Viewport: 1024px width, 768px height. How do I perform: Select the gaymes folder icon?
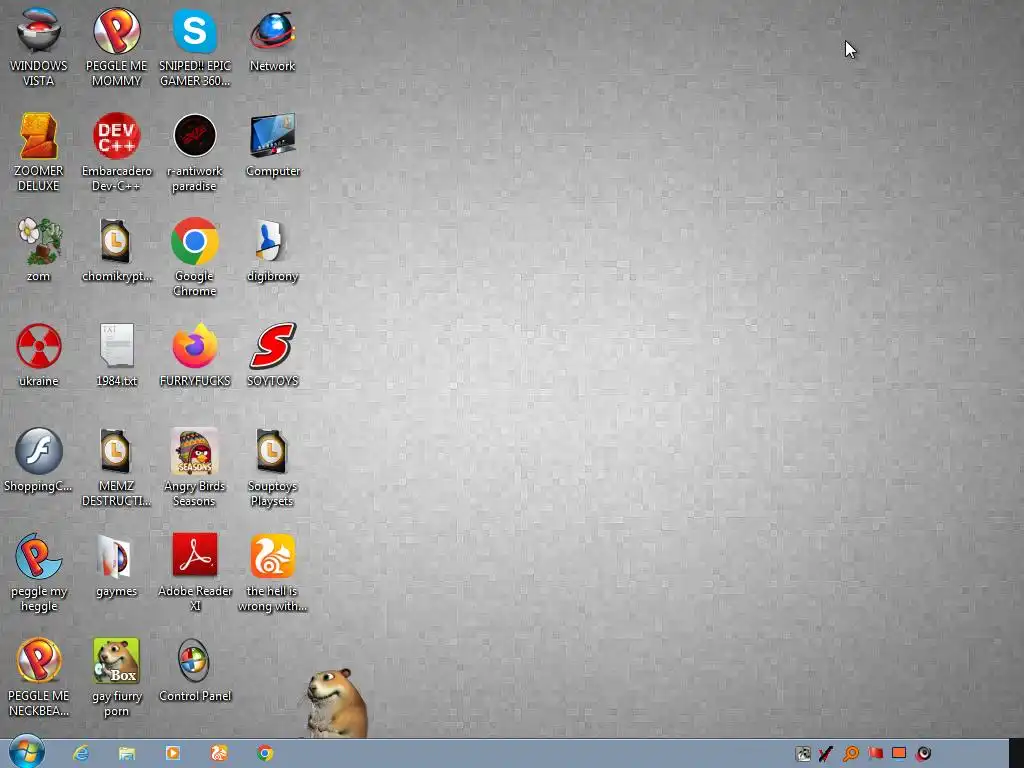point(116,565)
